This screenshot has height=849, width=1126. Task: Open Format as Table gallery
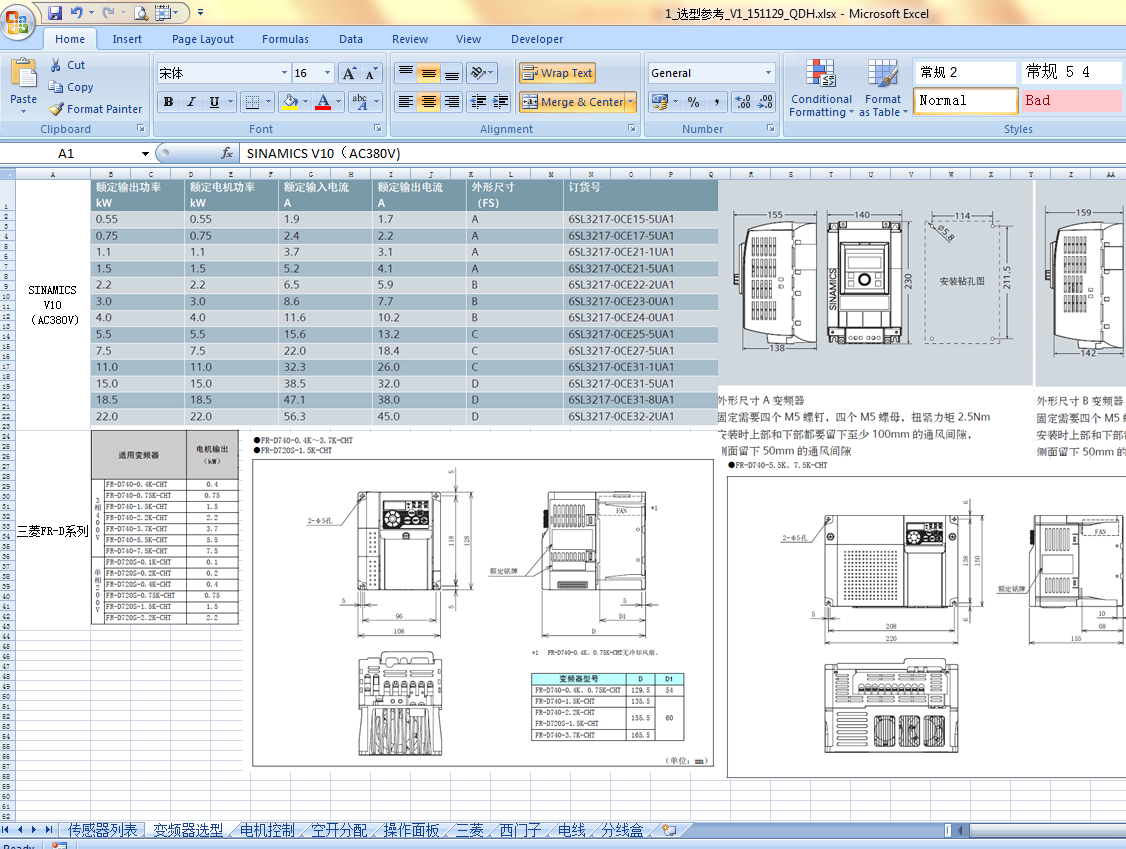click(x=883, y=88)
